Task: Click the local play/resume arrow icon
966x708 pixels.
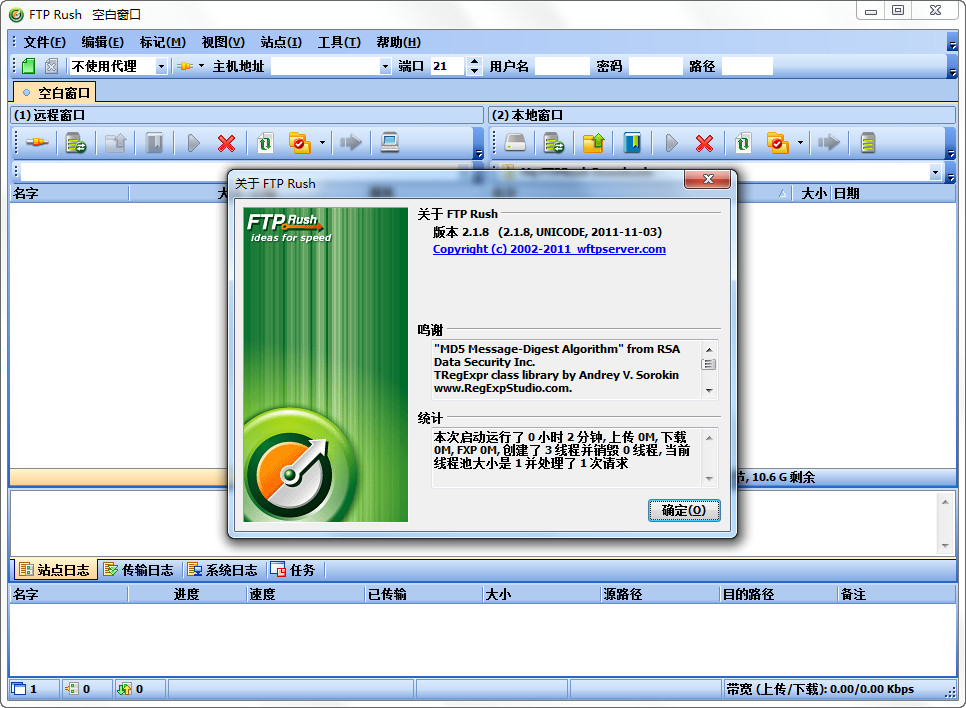Action: point(672,143)
